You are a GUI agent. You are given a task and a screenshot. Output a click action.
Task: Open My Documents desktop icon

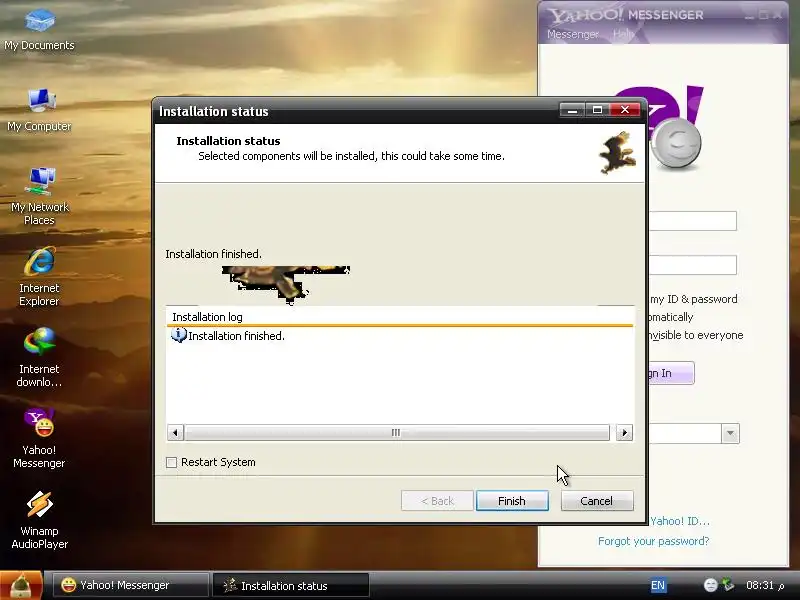[x=39, y=30]
